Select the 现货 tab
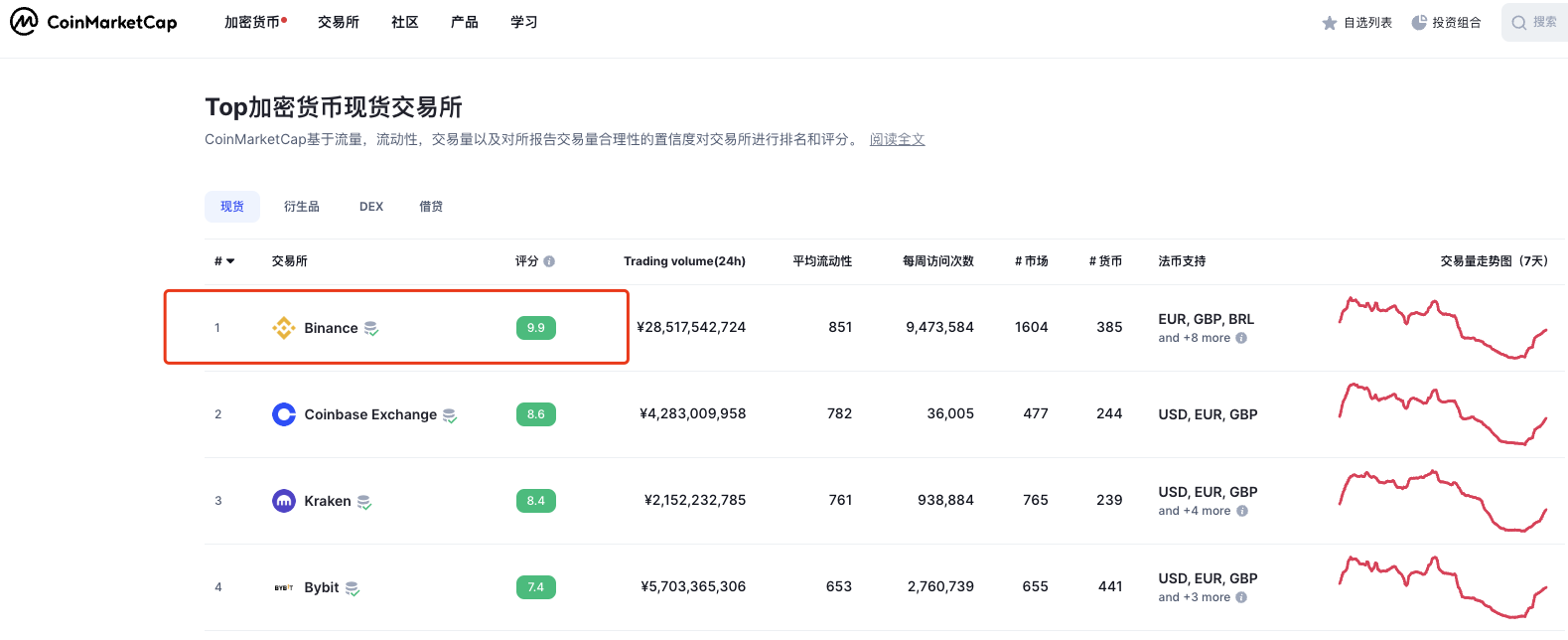This screenshot has width=1568, height=640. pos(232,207)
